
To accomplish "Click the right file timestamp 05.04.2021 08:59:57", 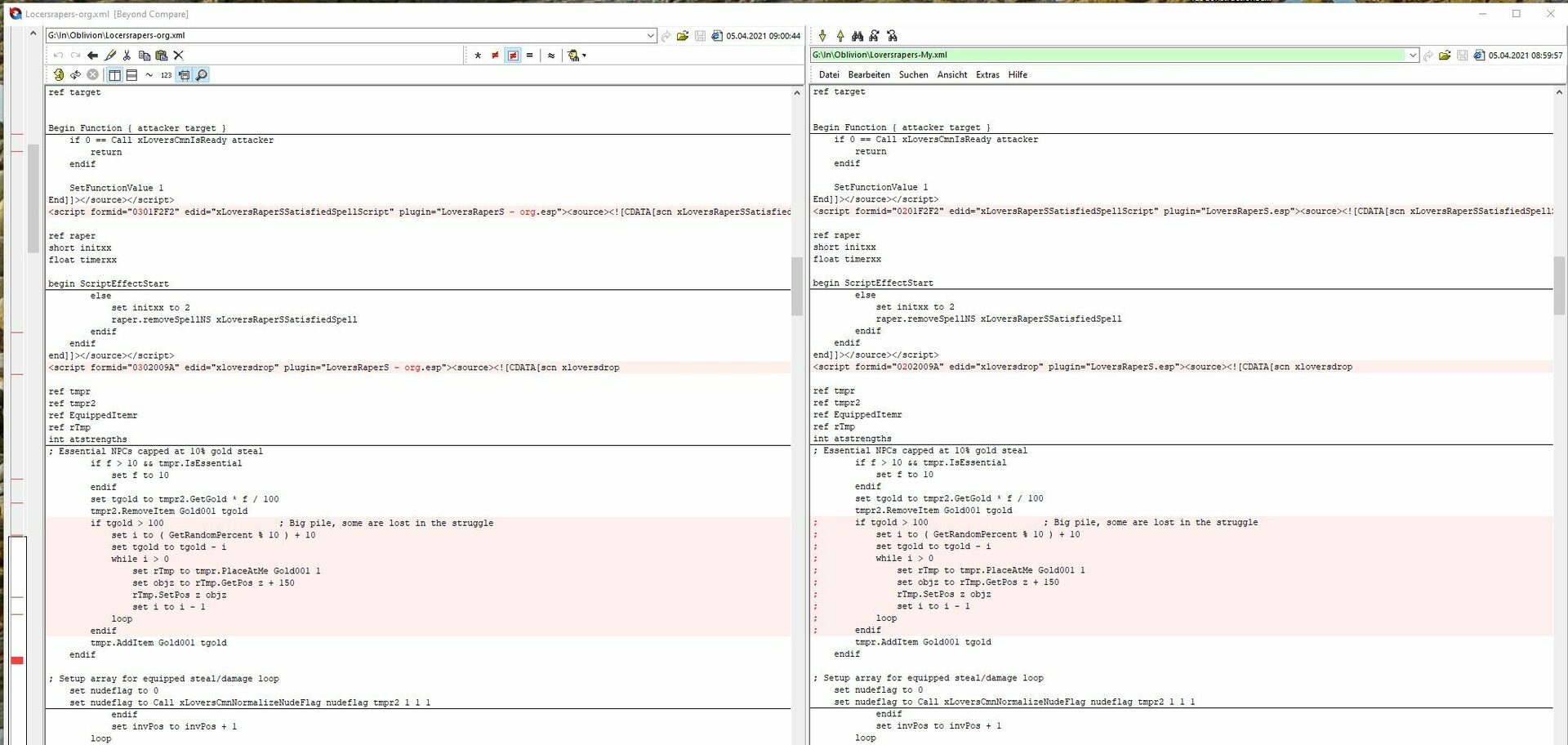I will point(1525,55).
